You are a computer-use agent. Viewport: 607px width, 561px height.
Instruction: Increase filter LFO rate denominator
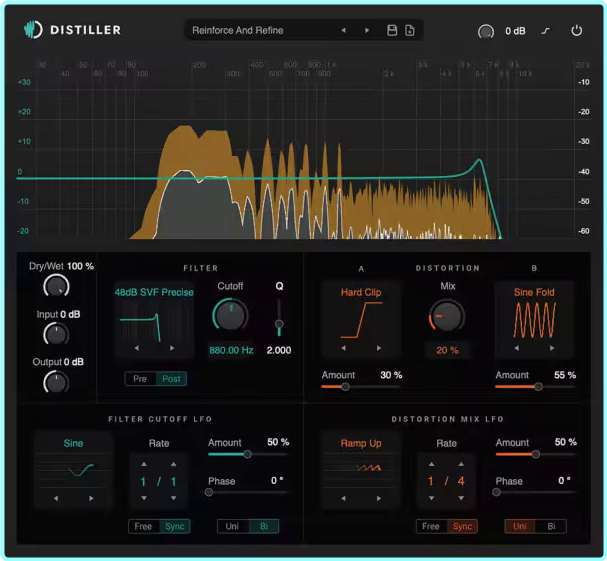[x=173, y=464]
